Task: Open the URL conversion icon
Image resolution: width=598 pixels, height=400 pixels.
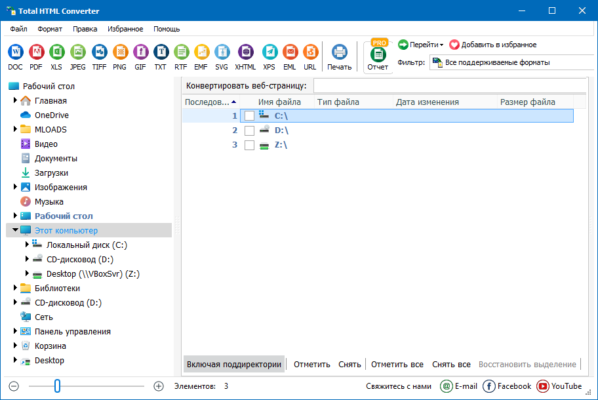Action: coord(310,52)
